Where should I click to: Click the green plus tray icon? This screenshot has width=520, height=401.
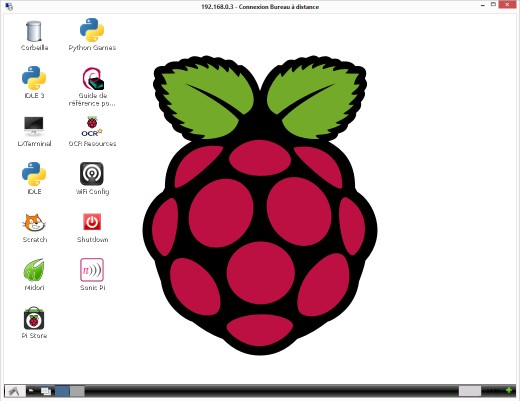(x=509, y=390)
